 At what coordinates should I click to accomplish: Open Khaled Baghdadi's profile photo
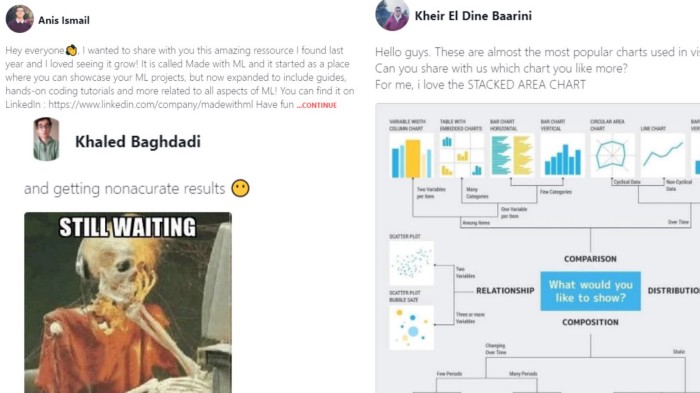click(46, 139)
